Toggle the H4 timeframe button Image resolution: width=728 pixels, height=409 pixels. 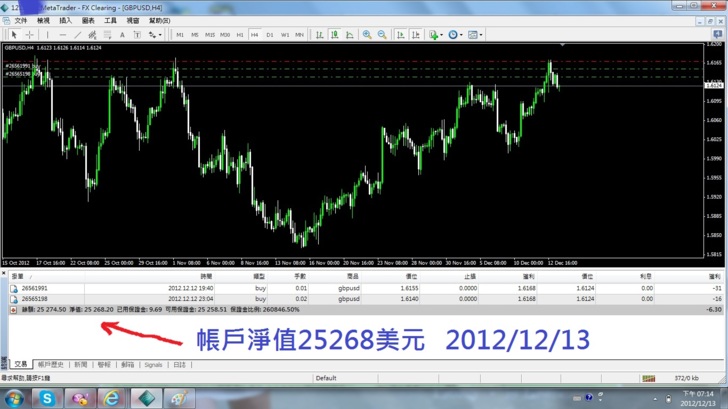(x=255, y=34)
